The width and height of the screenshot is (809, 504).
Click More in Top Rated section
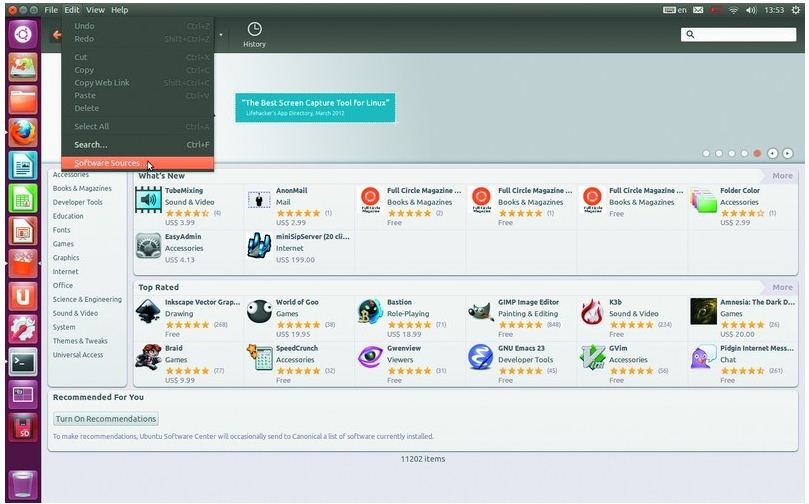tap(782, 287)
